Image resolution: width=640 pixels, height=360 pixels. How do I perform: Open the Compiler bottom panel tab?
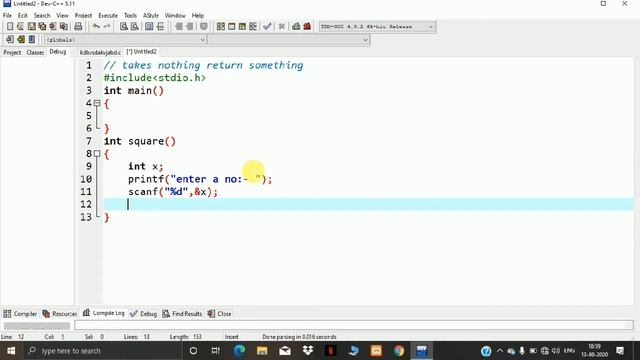(x=20, y=313)
